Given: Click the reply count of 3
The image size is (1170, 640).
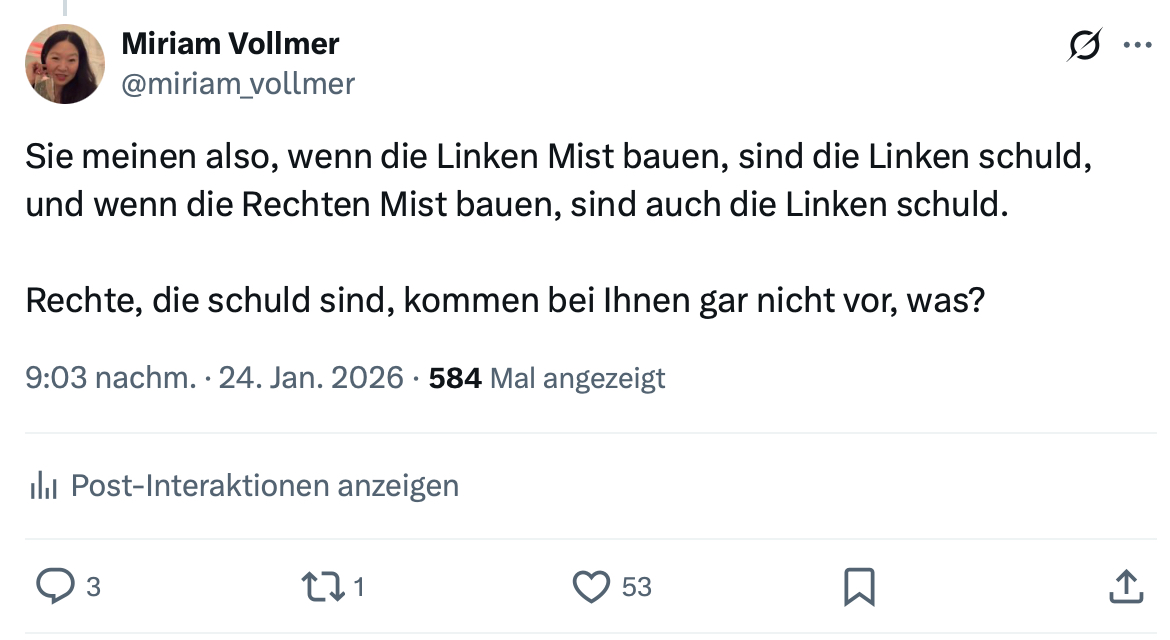Looking at the screenshot, I should point(93,588).
